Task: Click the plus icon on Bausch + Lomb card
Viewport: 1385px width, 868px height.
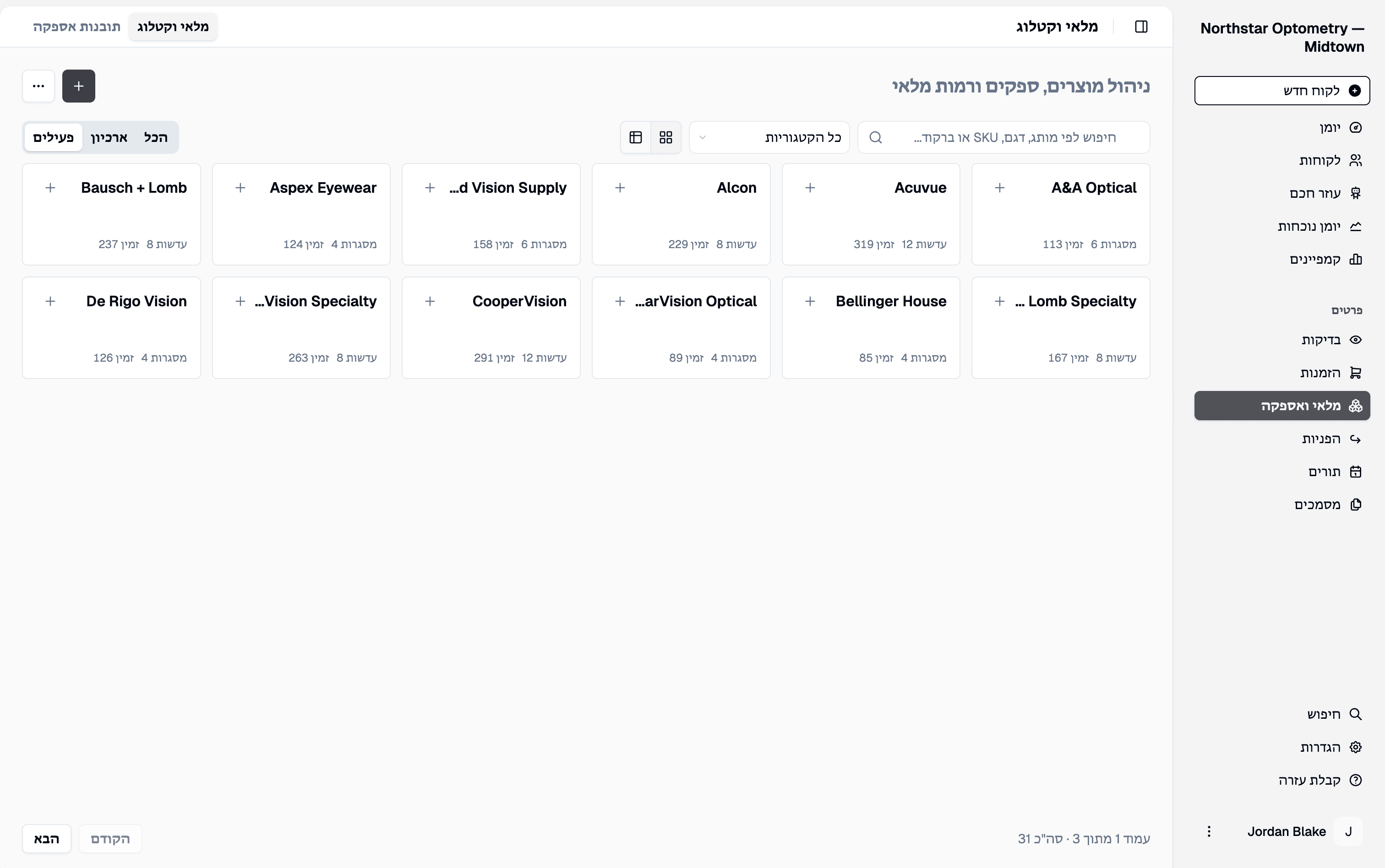Action: (x=50, y=188)
